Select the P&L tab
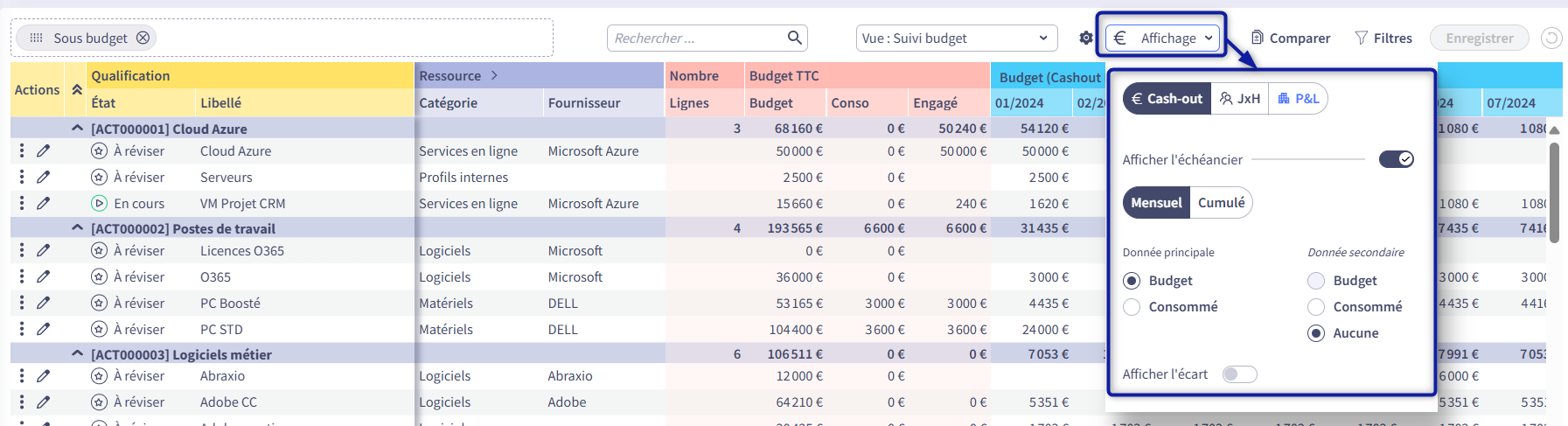Image resolution: width=1568 pixels, height=426 pixels. [x=1298, y=99]
